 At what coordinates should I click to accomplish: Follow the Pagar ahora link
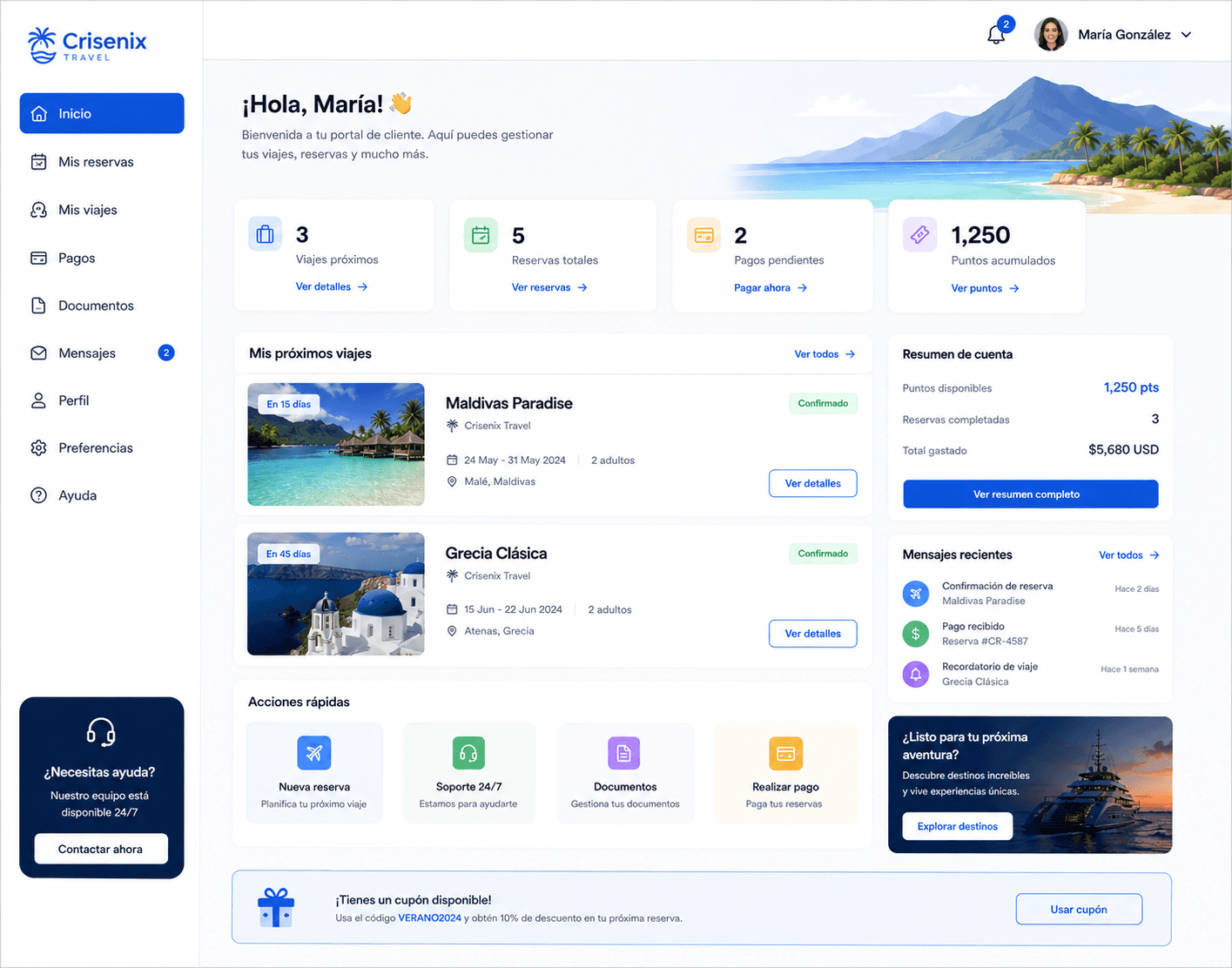point(771,288)
